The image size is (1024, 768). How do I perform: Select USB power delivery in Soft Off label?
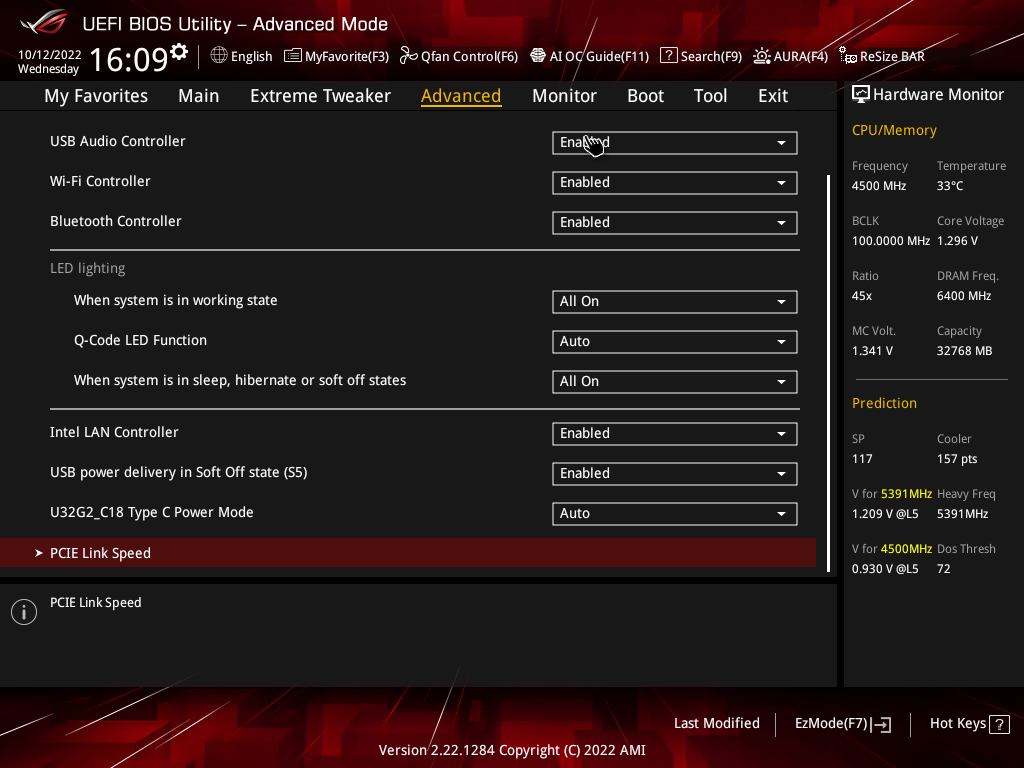(178, 472)
